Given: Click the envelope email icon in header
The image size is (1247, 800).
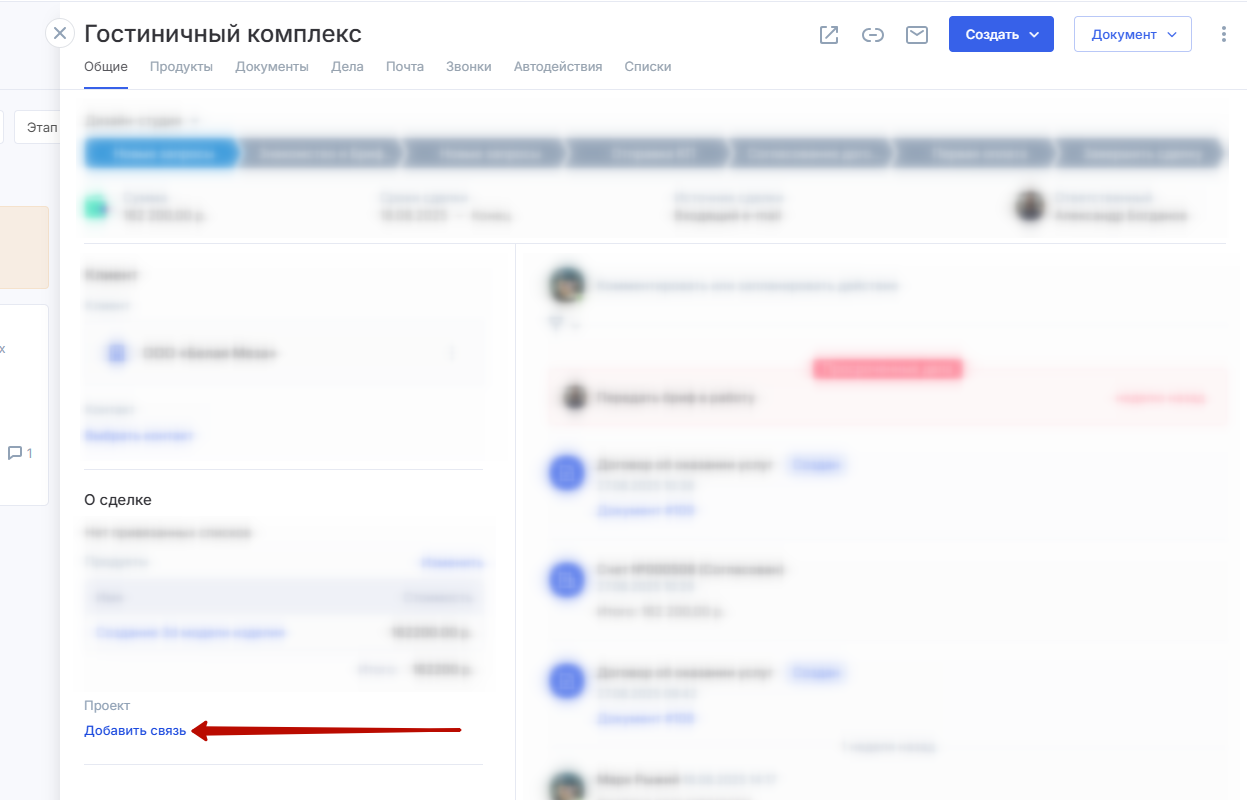Looking at the screenshot, I should pyautogui.click(x=916, y=35).
